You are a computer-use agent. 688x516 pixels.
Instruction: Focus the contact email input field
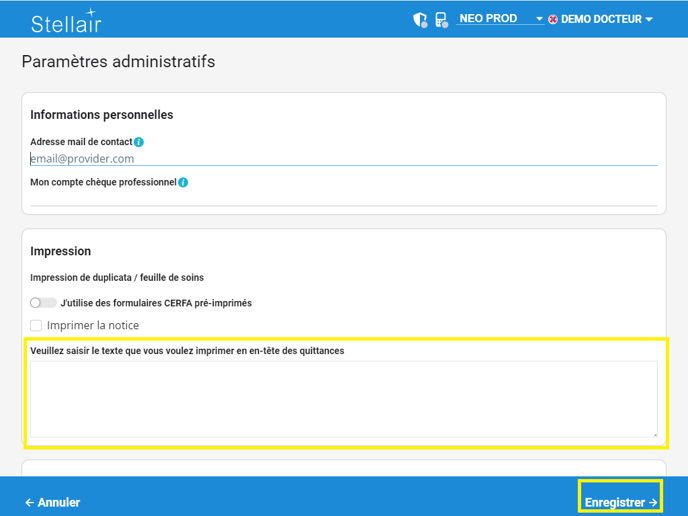(343, 158)
